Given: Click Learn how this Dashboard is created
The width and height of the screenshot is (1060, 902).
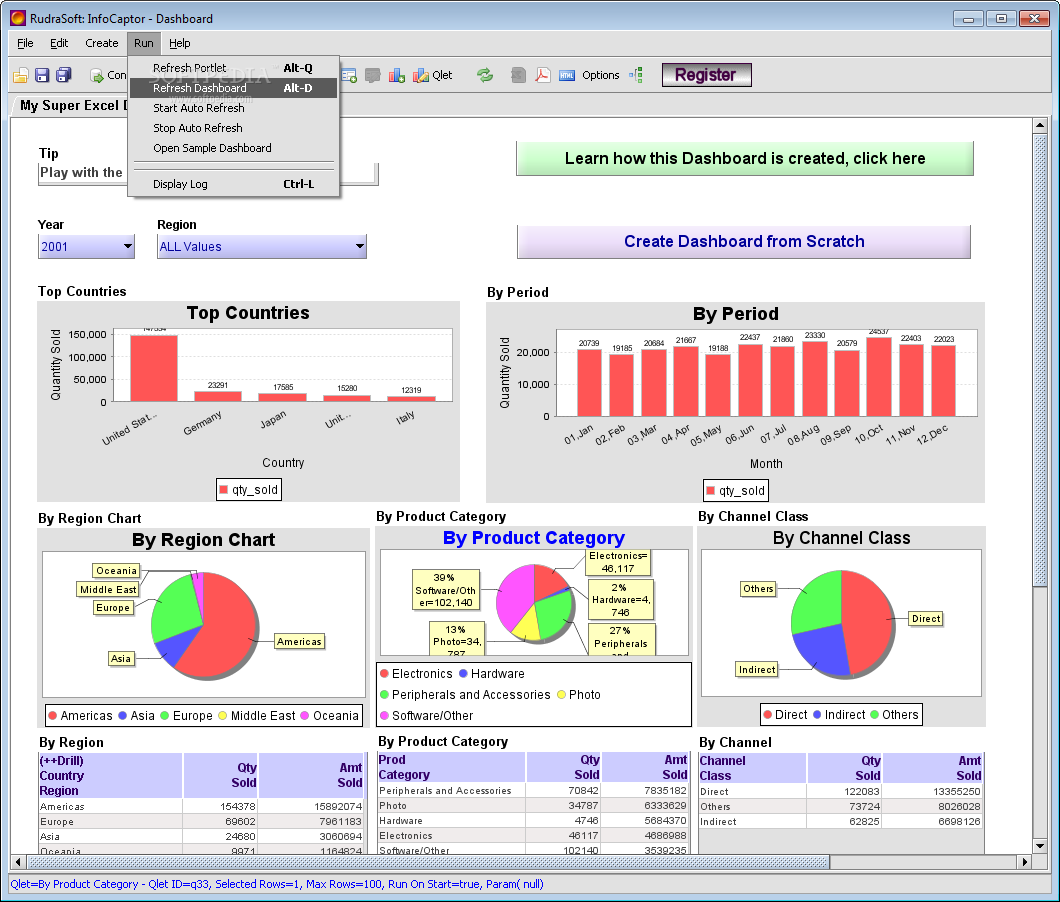Looking at the screenshot, I should [x=745, y=158].
